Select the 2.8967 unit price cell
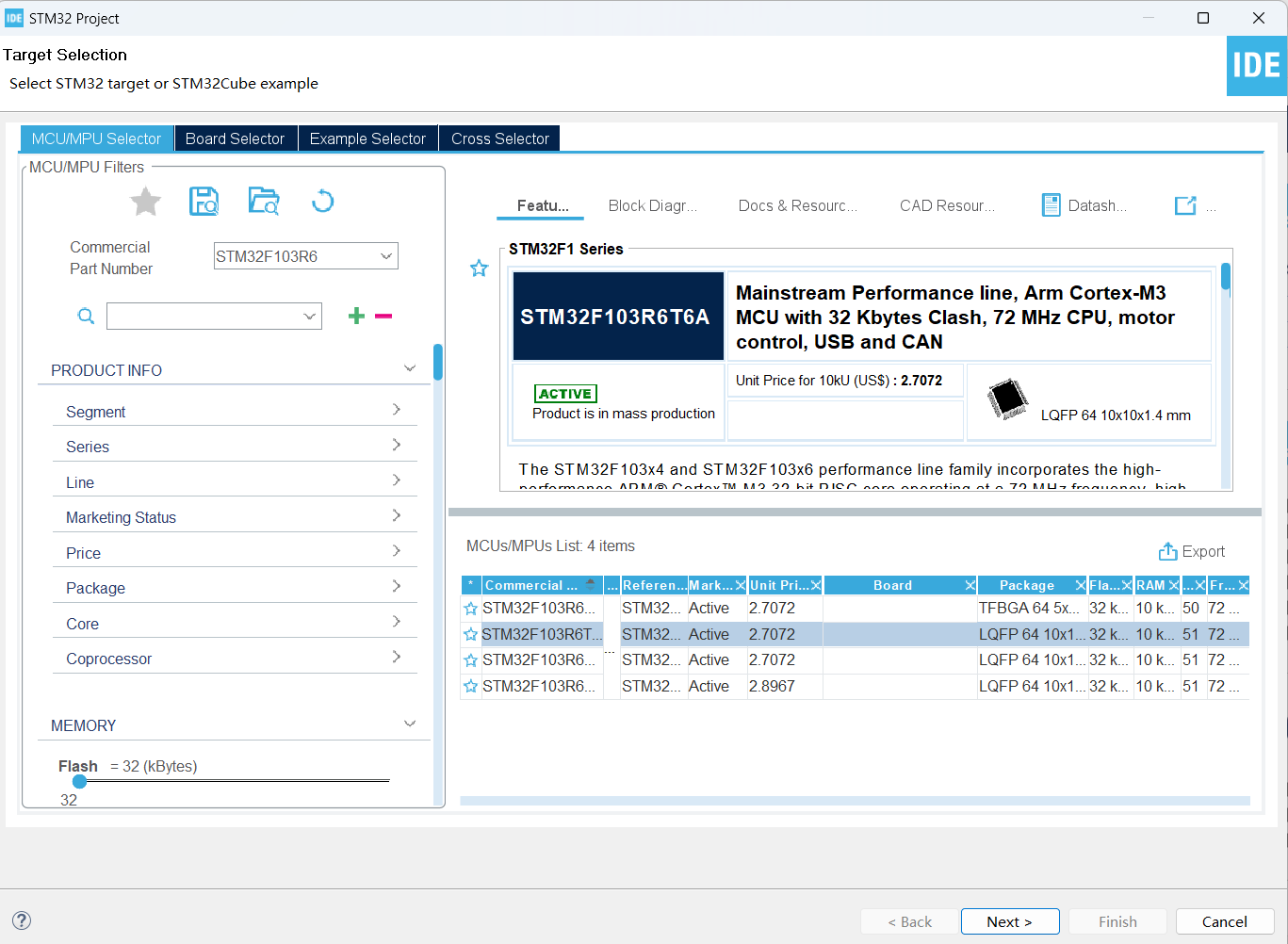 (785, 687)
